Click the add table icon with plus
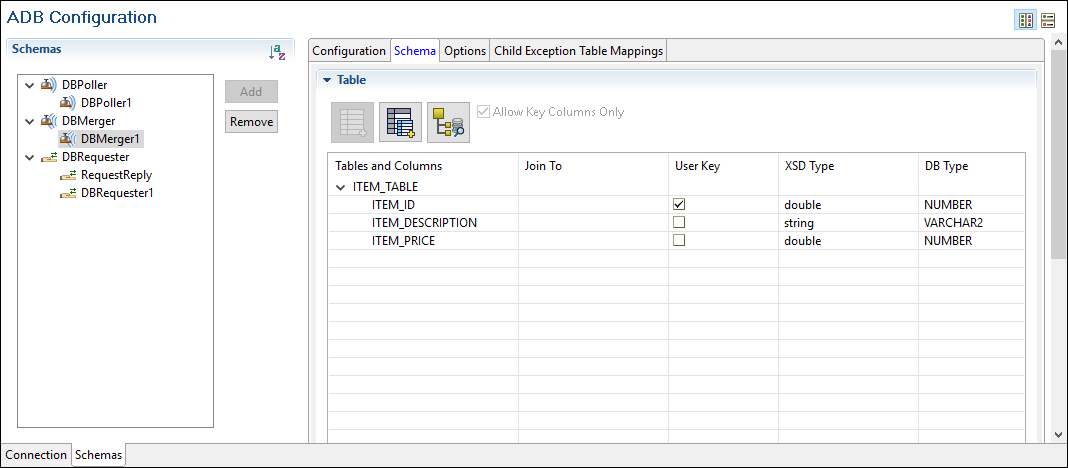 coord(400,122)
